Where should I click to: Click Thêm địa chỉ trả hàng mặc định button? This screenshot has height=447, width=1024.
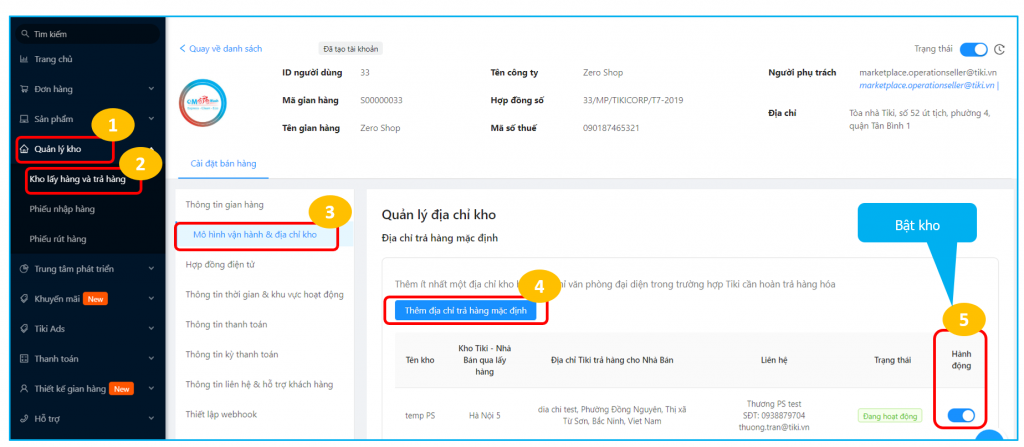466,310
